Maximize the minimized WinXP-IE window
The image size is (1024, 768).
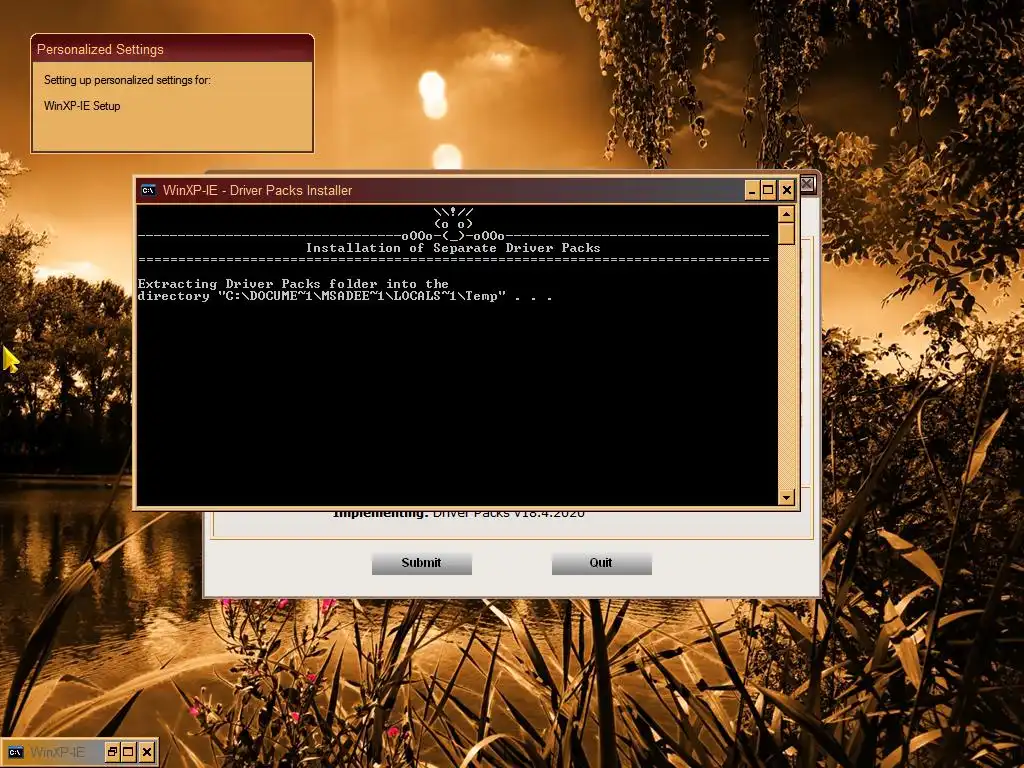pyautogui.click(x=129, y=752)
